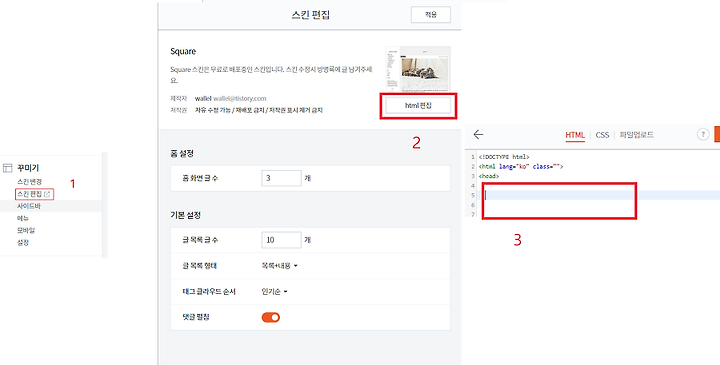720x365 pixels.
Task: Select 사이드바 under 꾸미기
Action: pyautogui.click(x=29, y=206)
